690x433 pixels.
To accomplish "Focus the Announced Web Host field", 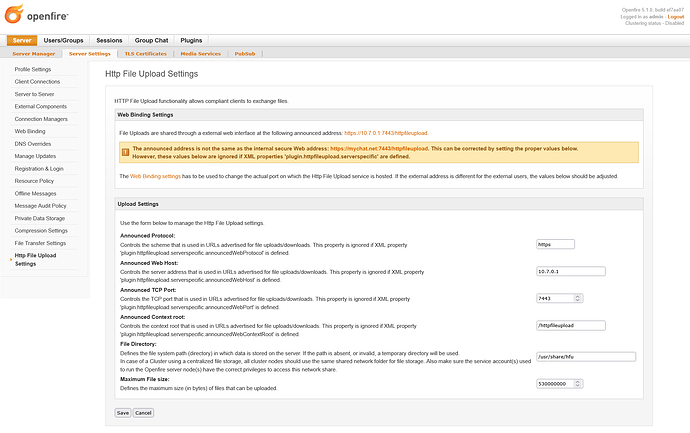I will tap(571, 272).
